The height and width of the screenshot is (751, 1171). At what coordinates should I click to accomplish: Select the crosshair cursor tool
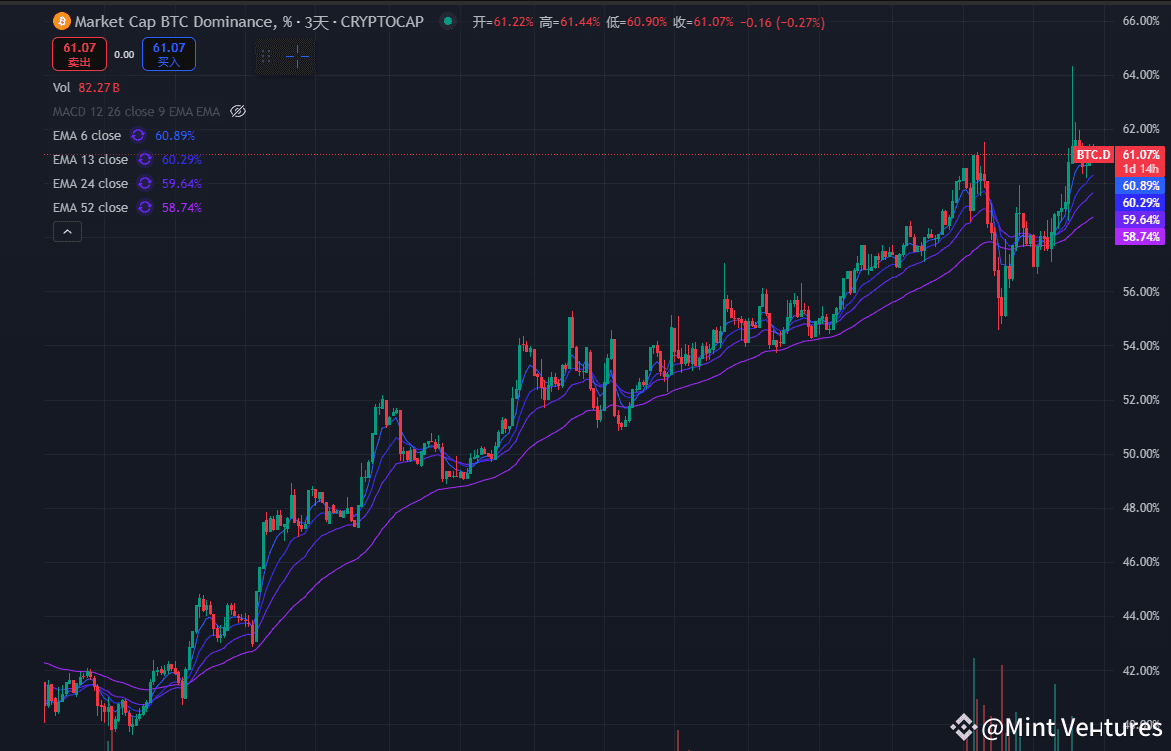click(297, 57)
